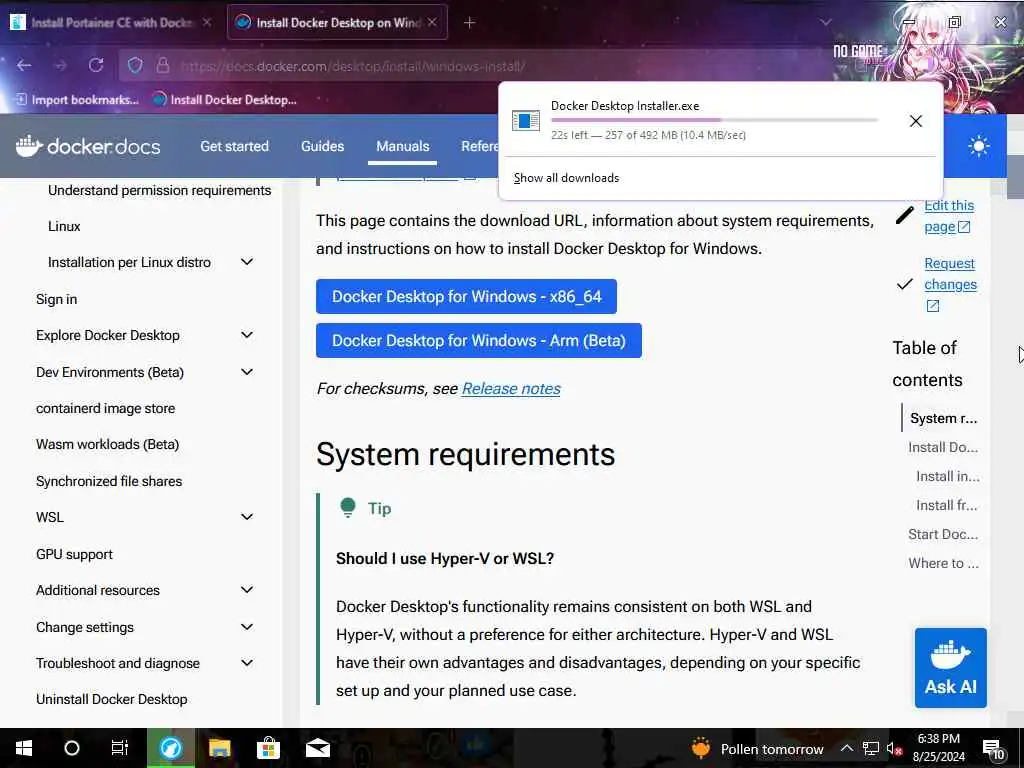
Task: Click the download progress bar
Action: coord(714,120)
